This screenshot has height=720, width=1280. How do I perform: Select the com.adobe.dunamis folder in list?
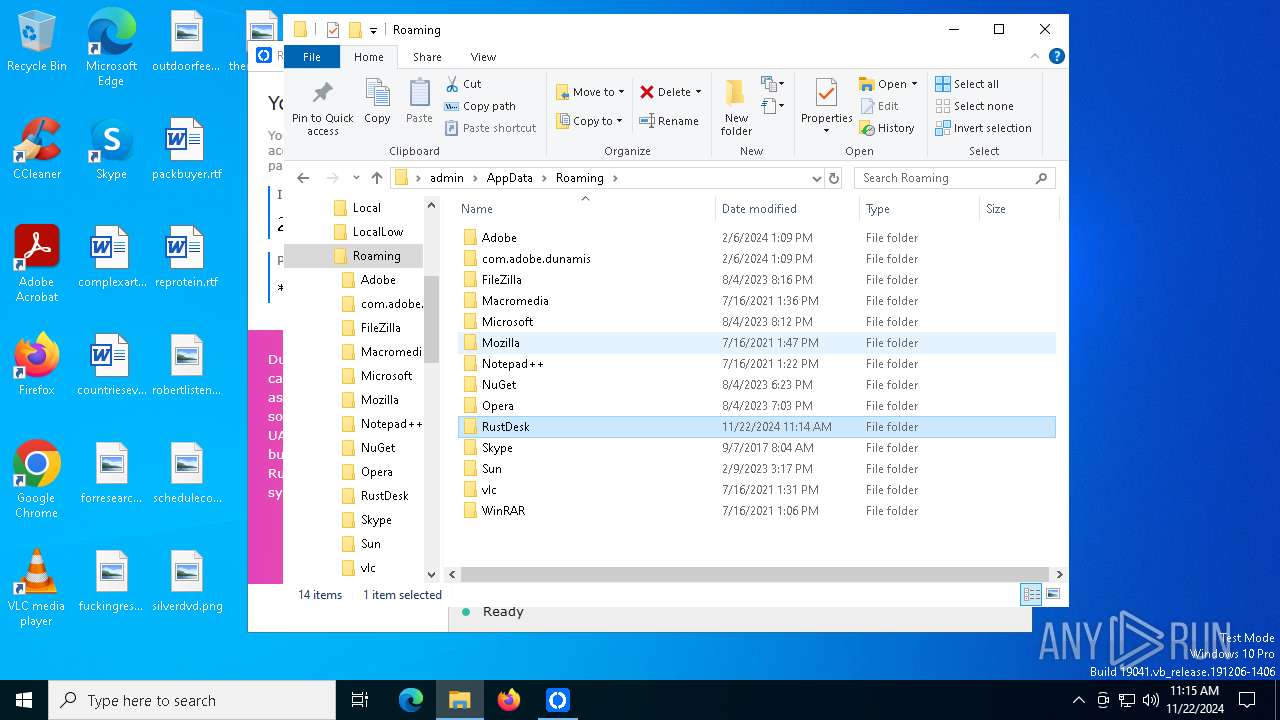756,259
